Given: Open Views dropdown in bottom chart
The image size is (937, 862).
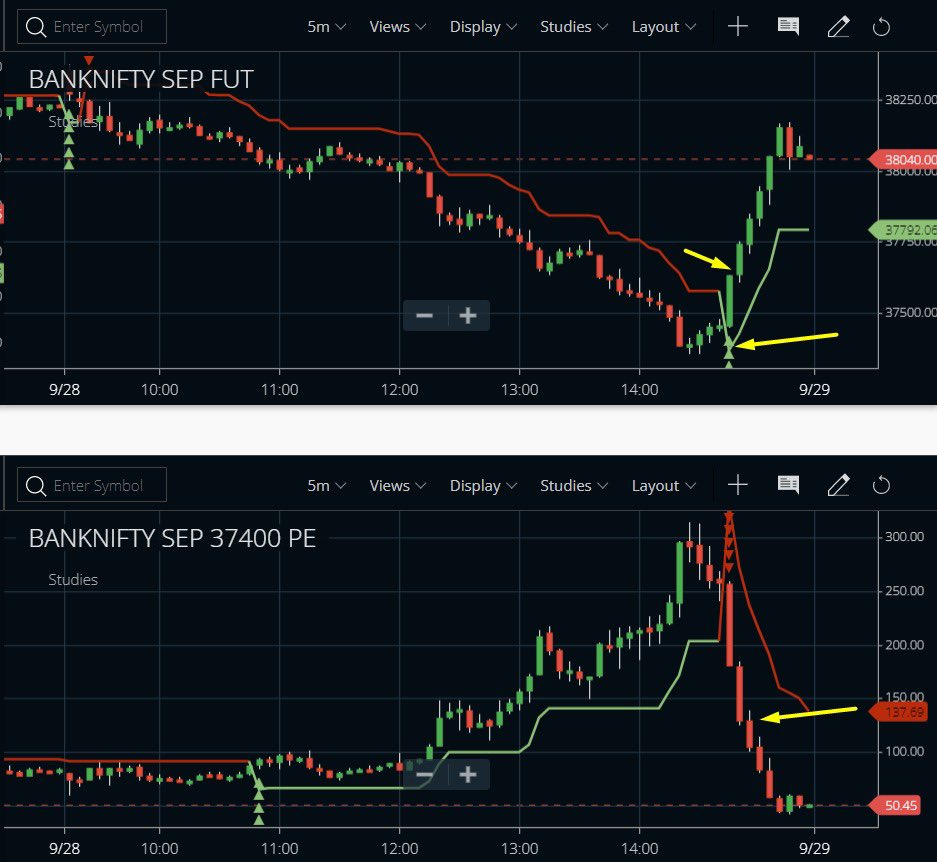Looking at the screenshot, I should (397, 485).
